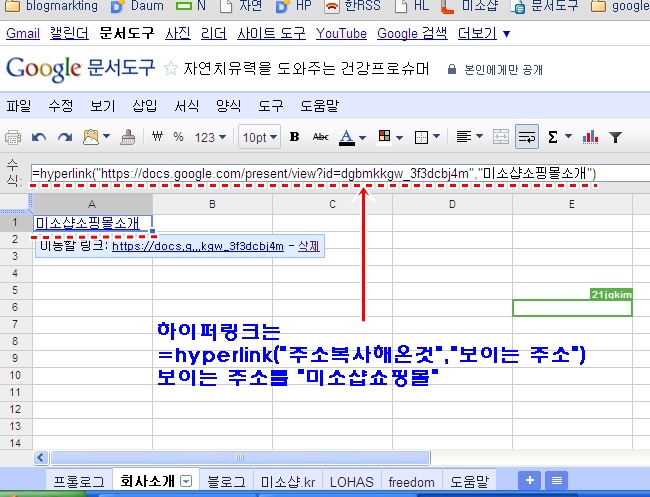This screenshot has height=497, width=650.
Task: Click the background color grid icon
Action: coord(384,136)
